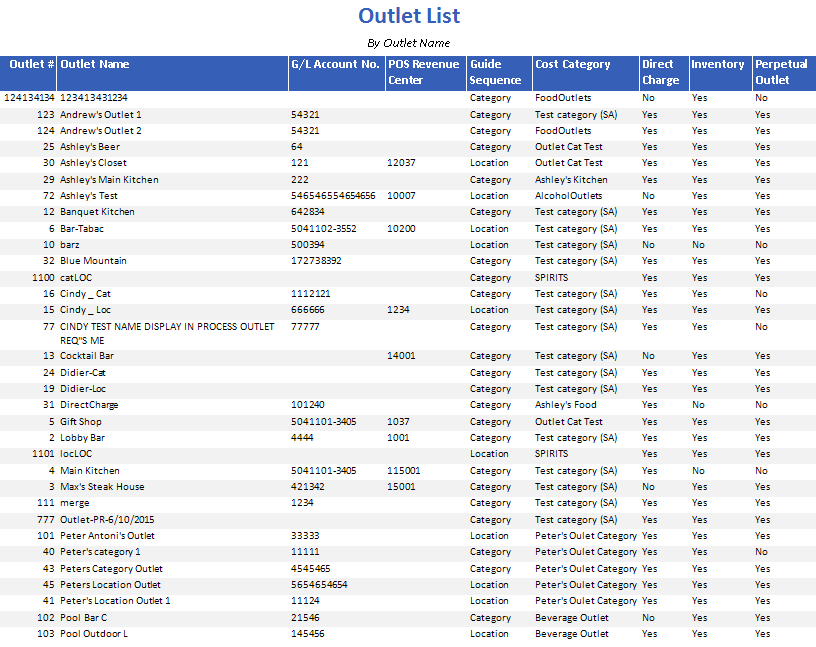Click the Ashley's Food cost category cell
Viewport: 816px width, 647px height.
click(x=565, y=405)
